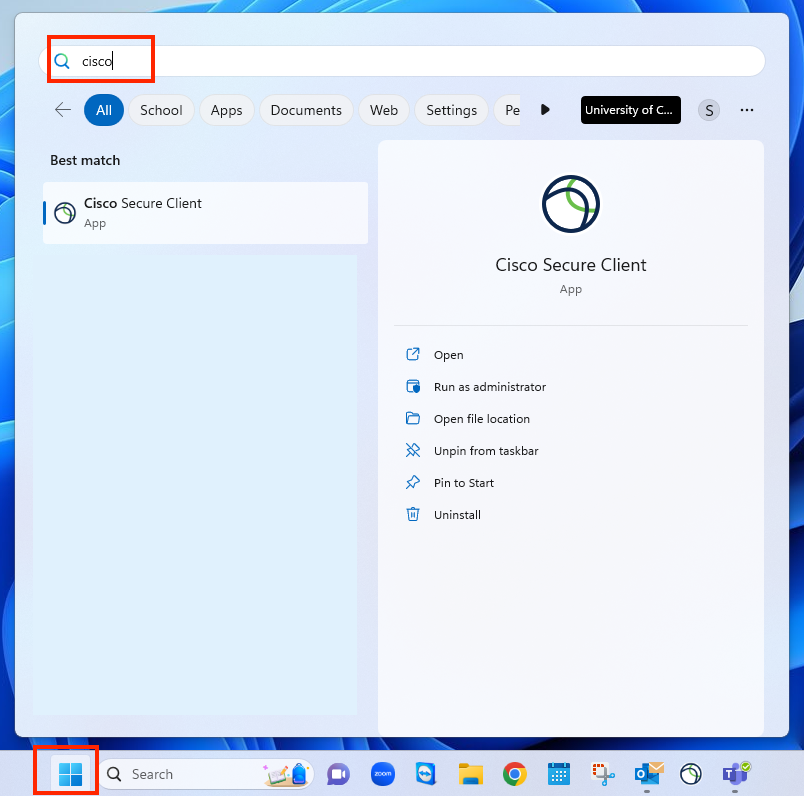Click the search highlights picture in taskbar search
Image resolution: width=804 pixels, height=796 pixels.
pos(287,774)
